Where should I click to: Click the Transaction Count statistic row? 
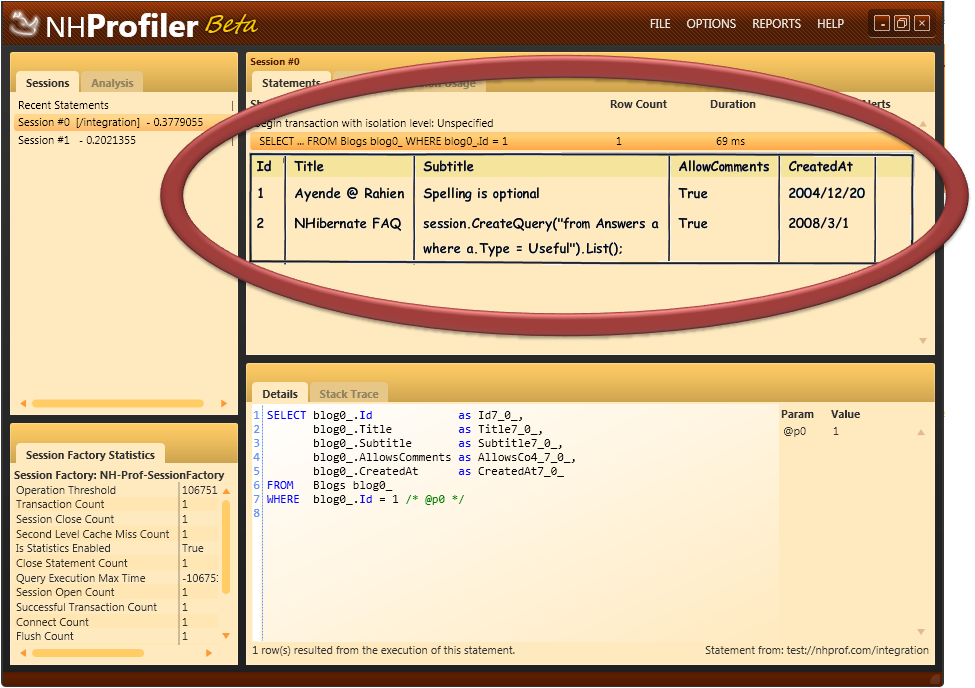[117, 504]
